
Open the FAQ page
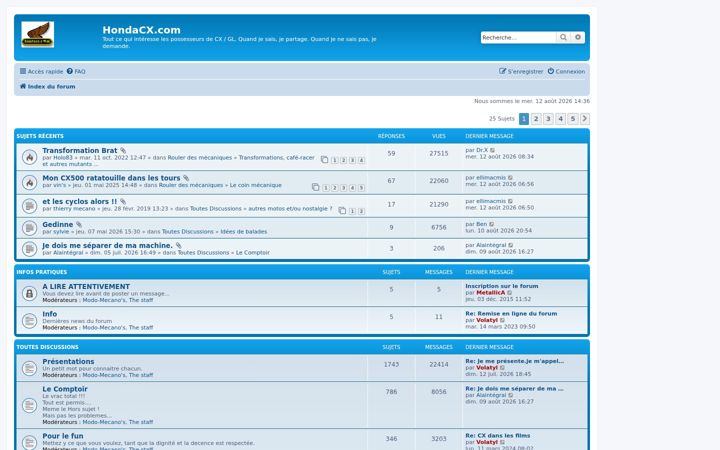pos(76,72)
